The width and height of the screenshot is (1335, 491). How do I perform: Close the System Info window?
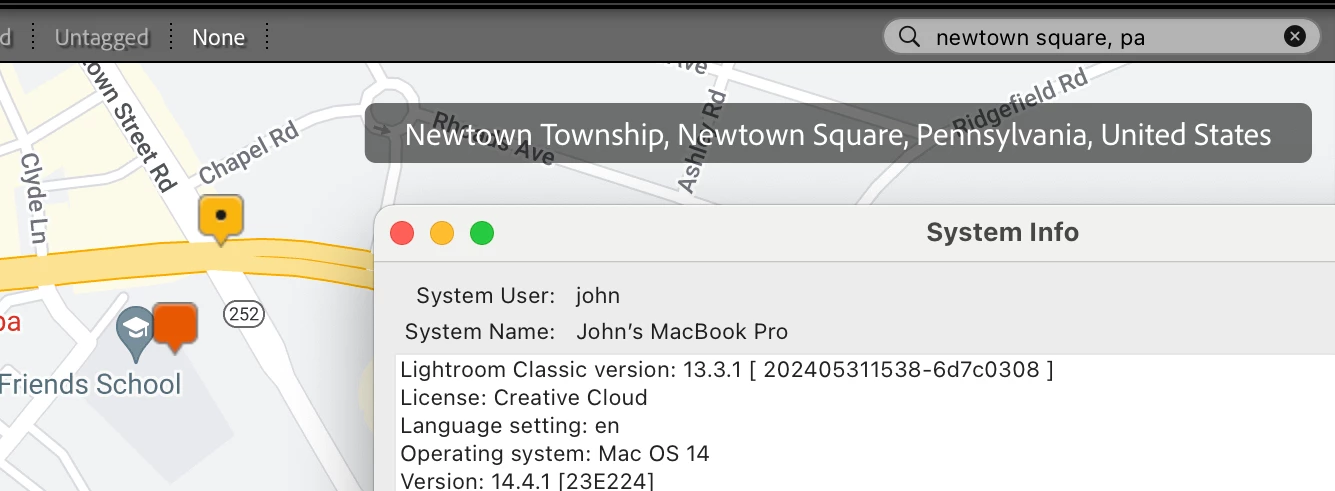pos(402,233)
